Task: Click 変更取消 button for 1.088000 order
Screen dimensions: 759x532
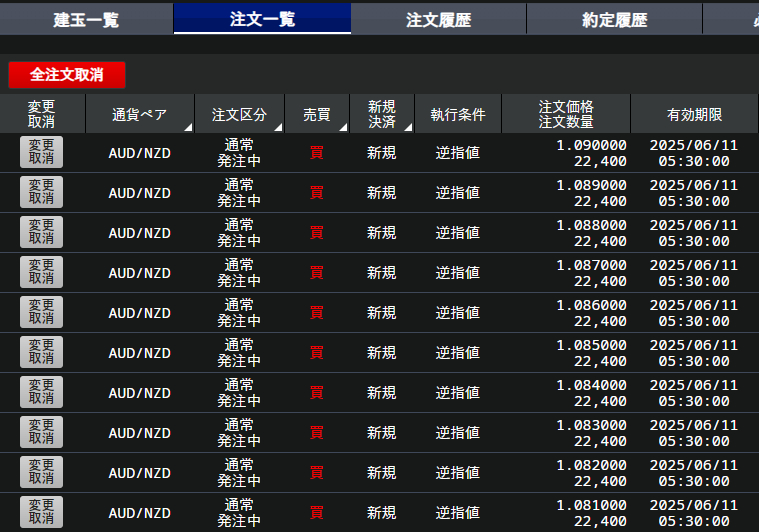Action: coord(41,232)
